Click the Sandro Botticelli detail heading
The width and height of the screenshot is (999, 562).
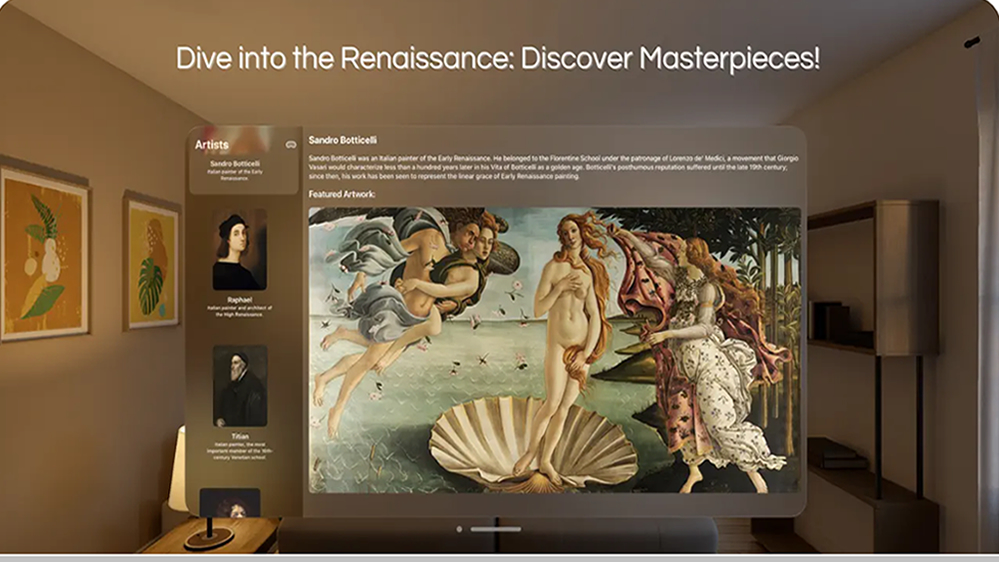pos(343,140)
